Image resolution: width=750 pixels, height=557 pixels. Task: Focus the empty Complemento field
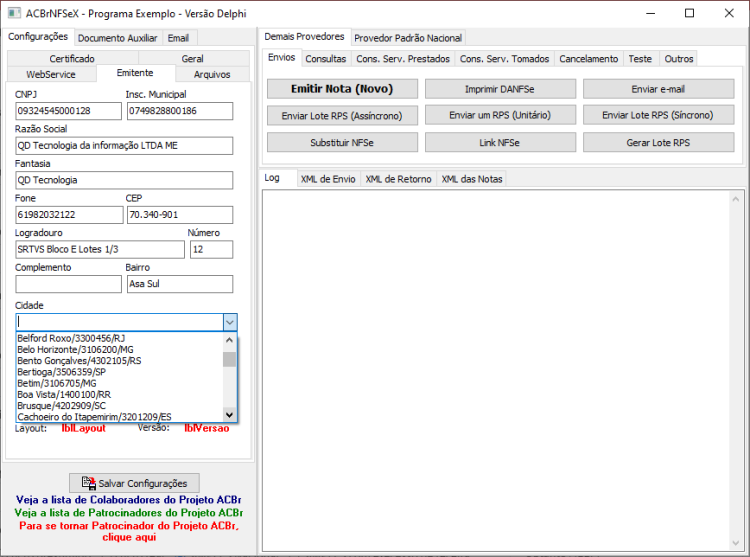(68, 284)
